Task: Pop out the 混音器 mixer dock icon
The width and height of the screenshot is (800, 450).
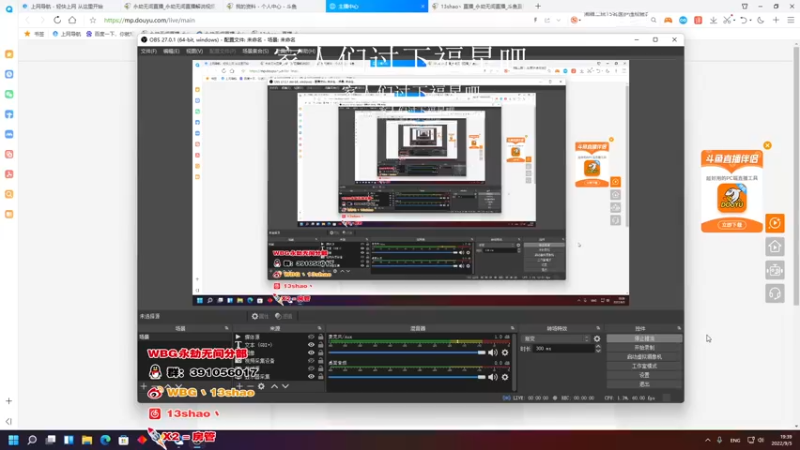Action: (512, 328)
